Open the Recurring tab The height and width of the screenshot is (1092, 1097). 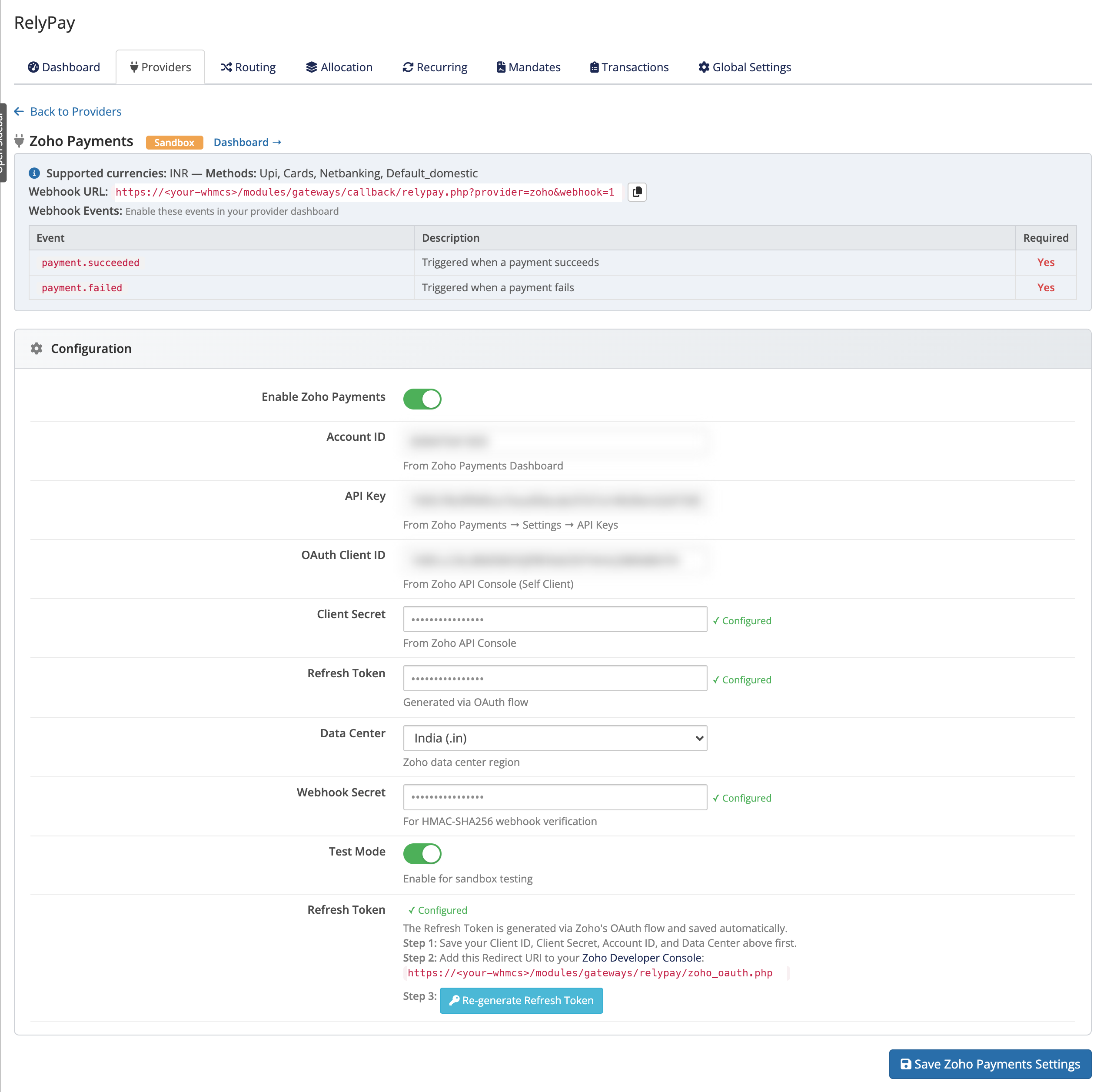(435, 67)
